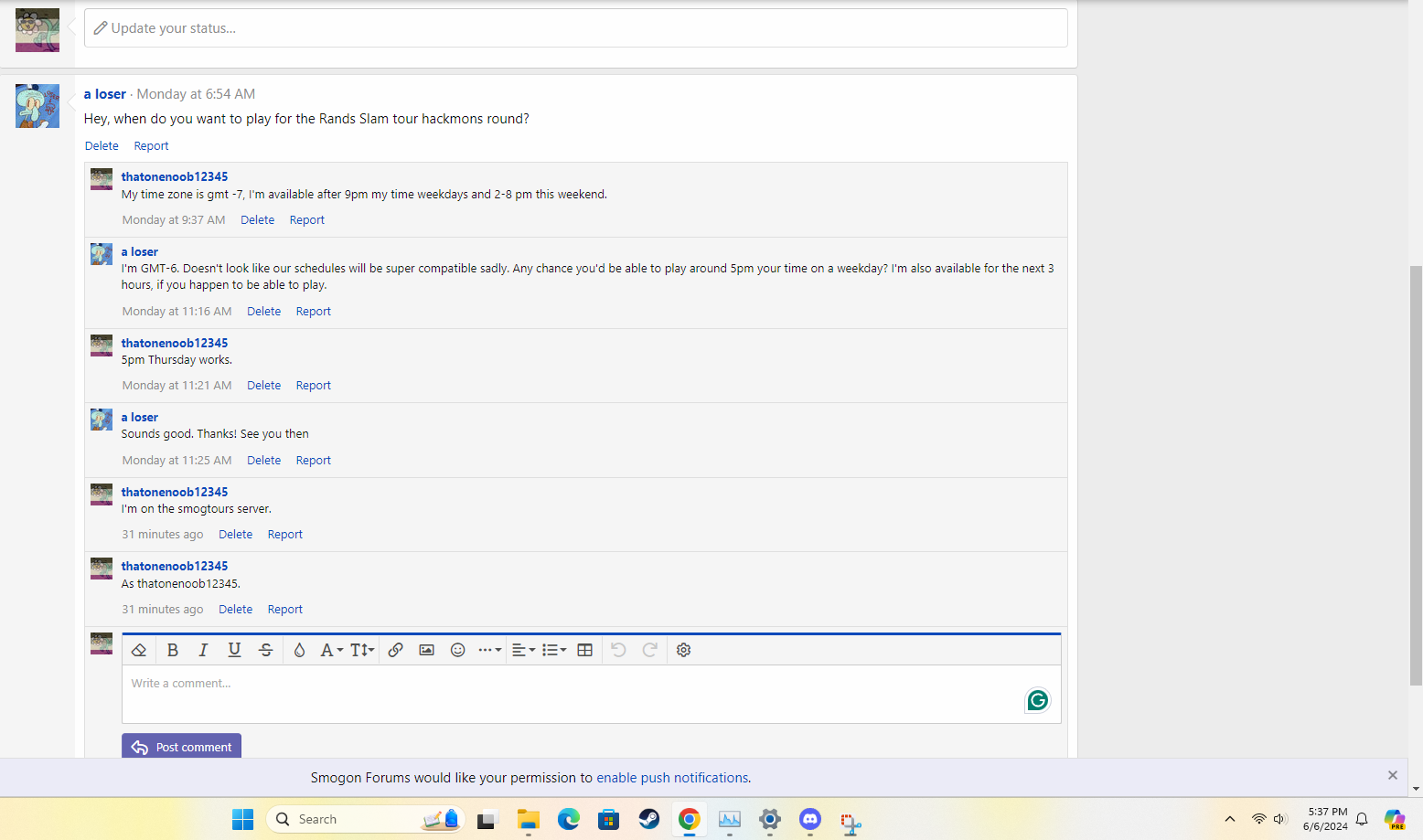Image resolution: width=1423 pixels, height=840 pixels.
Task: Open the text alignment dropdown
Action: [x=523, y=650]
